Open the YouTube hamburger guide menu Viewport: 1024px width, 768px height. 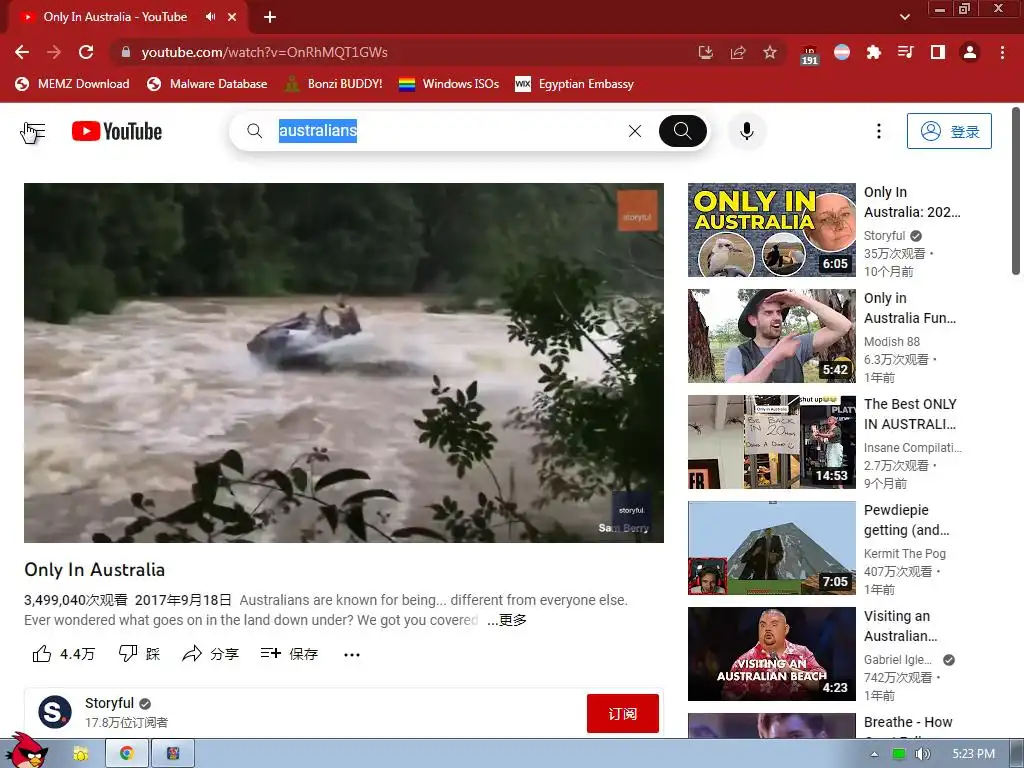click(33, 132)
